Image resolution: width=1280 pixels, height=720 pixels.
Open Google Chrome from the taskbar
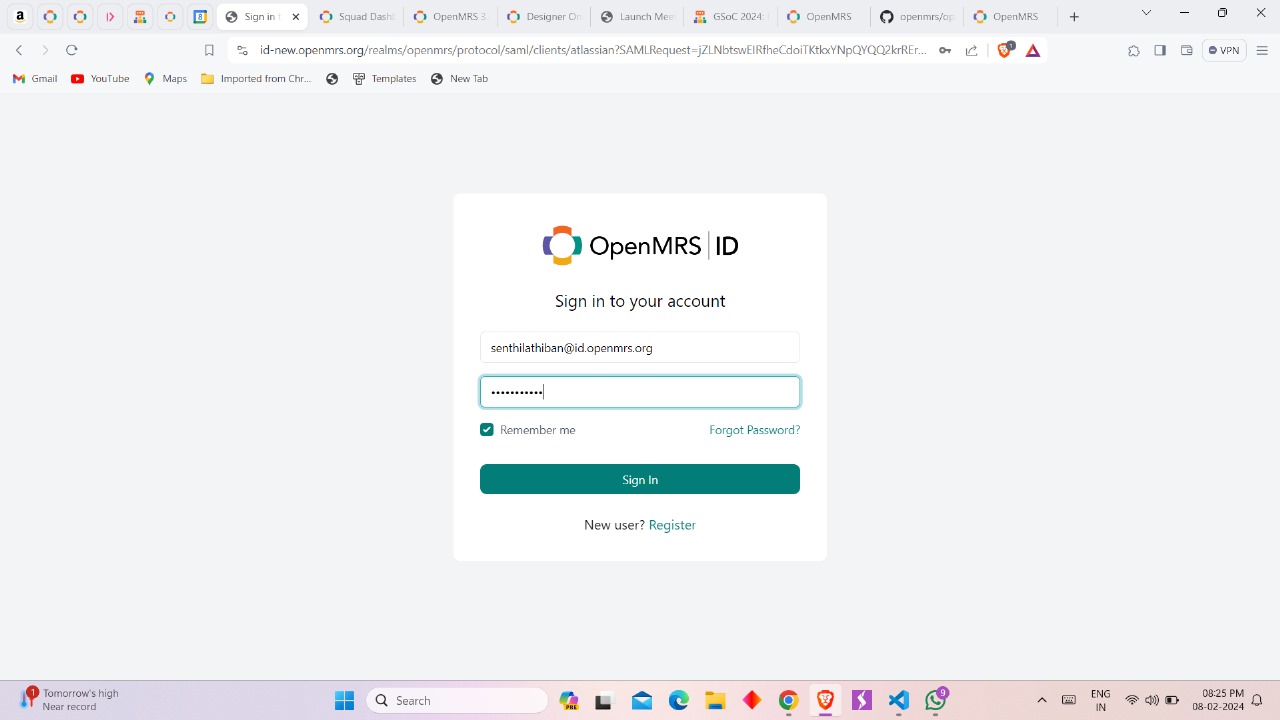coord(789,701)
